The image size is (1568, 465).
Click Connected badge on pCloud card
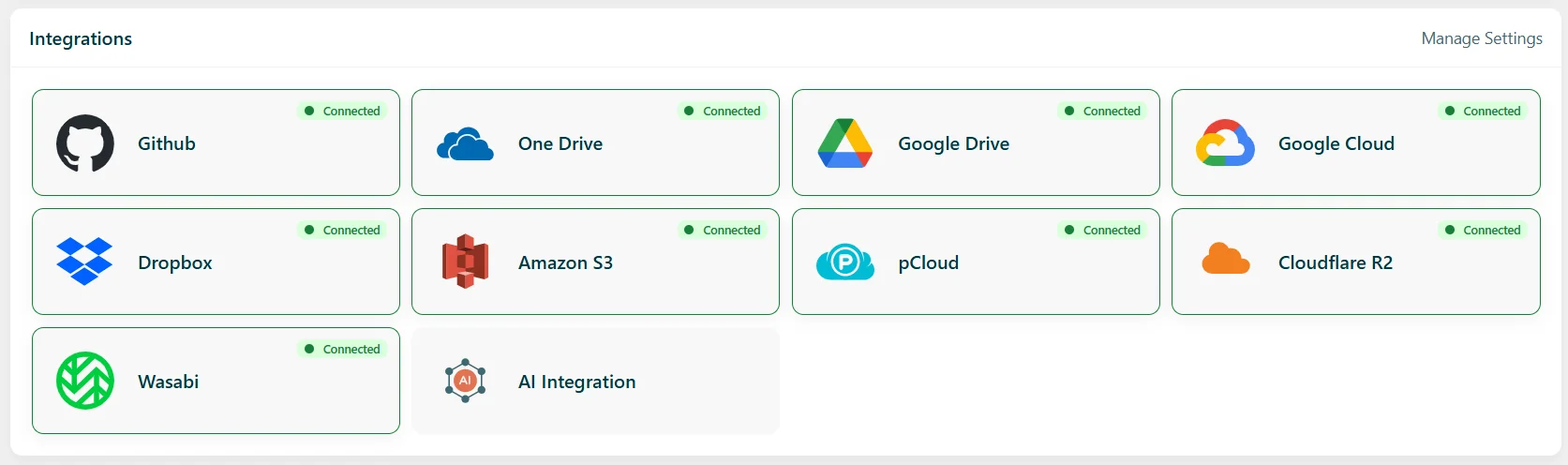(x=1102, y=230)
